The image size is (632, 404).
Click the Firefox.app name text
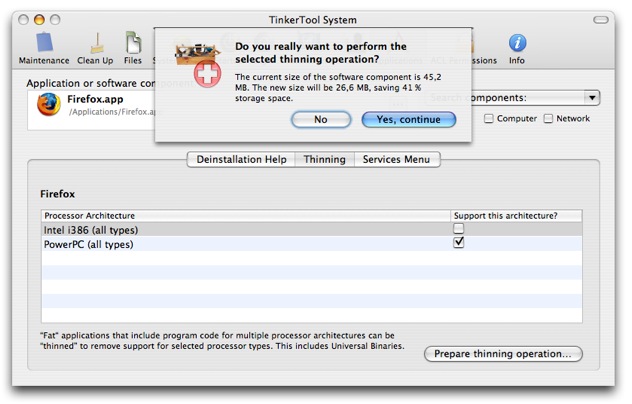pyautogui.click(x=95, y=99)
